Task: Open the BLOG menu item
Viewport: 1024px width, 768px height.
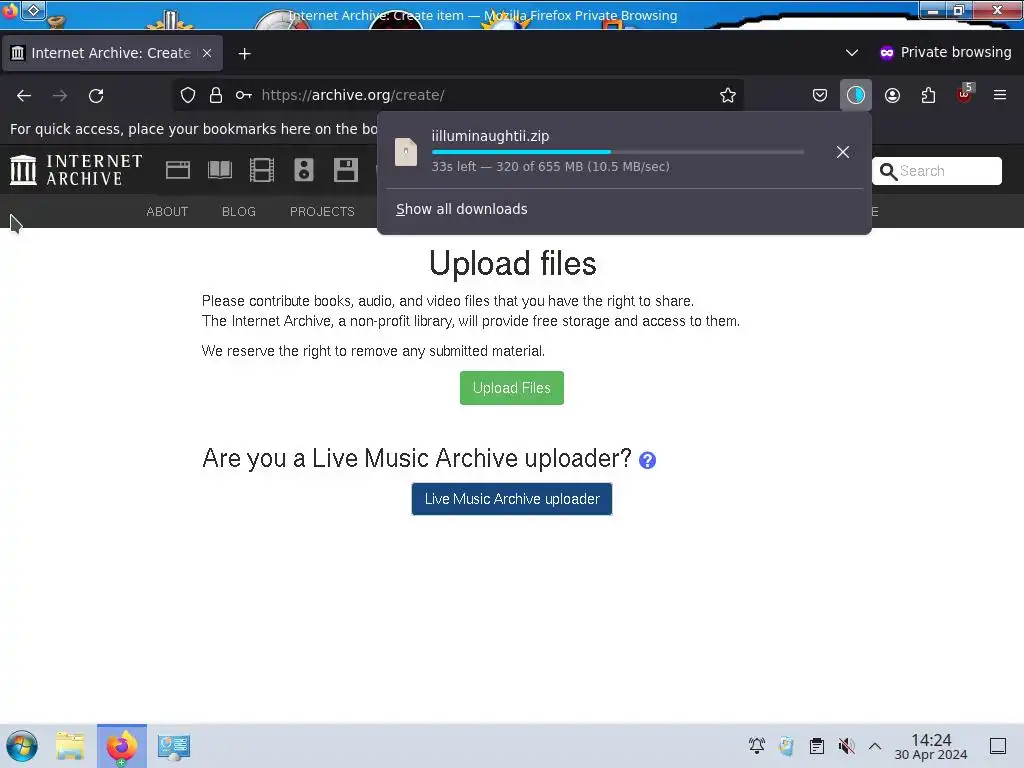Action: 239,212
